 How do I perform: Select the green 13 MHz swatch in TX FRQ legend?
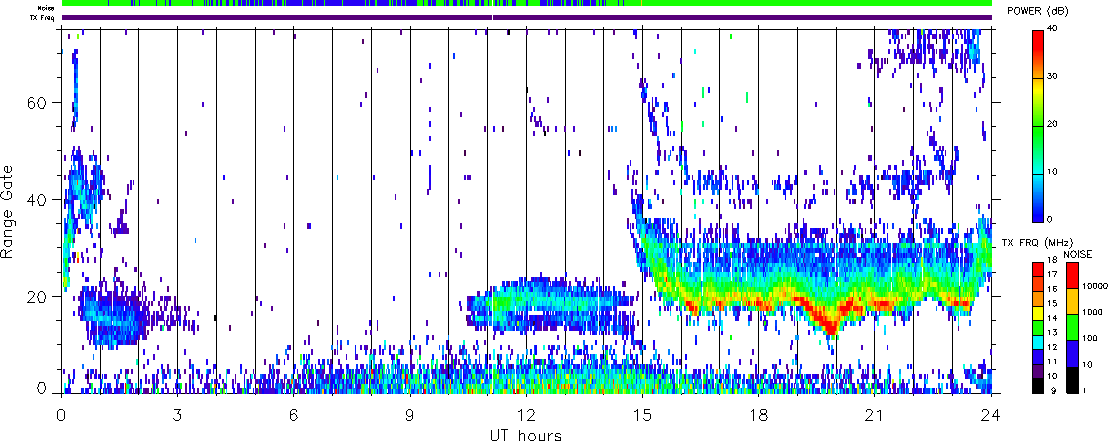[x=1037, y=327]
